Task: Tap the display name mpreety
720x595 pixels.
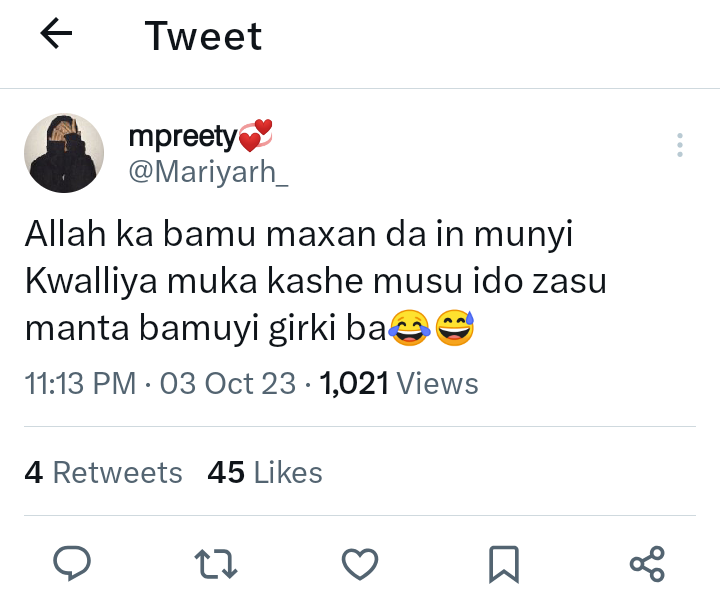Action: tap(183, 135)
